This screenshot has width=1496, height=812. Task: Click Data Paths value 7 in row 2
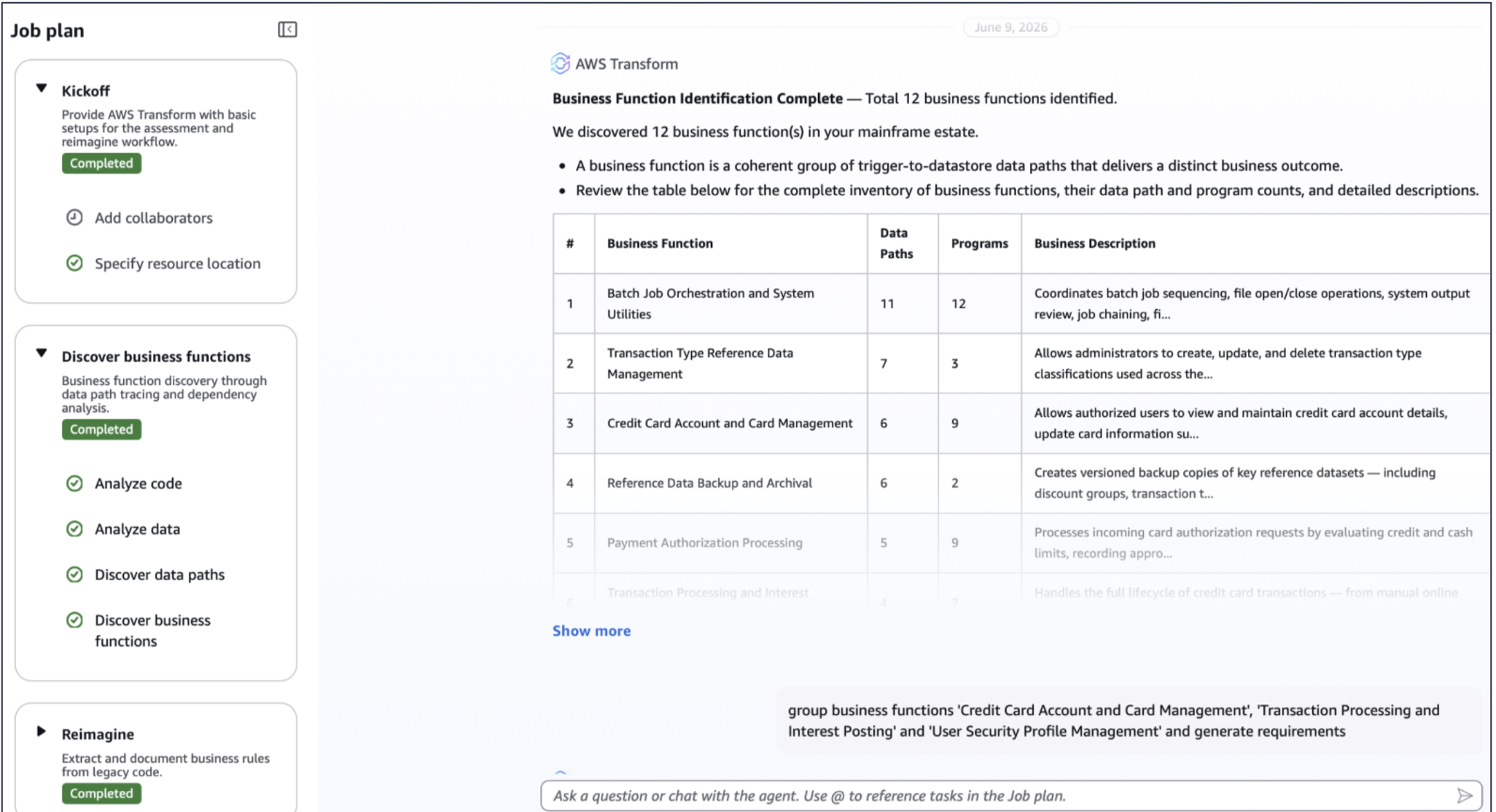pos(883,363)
